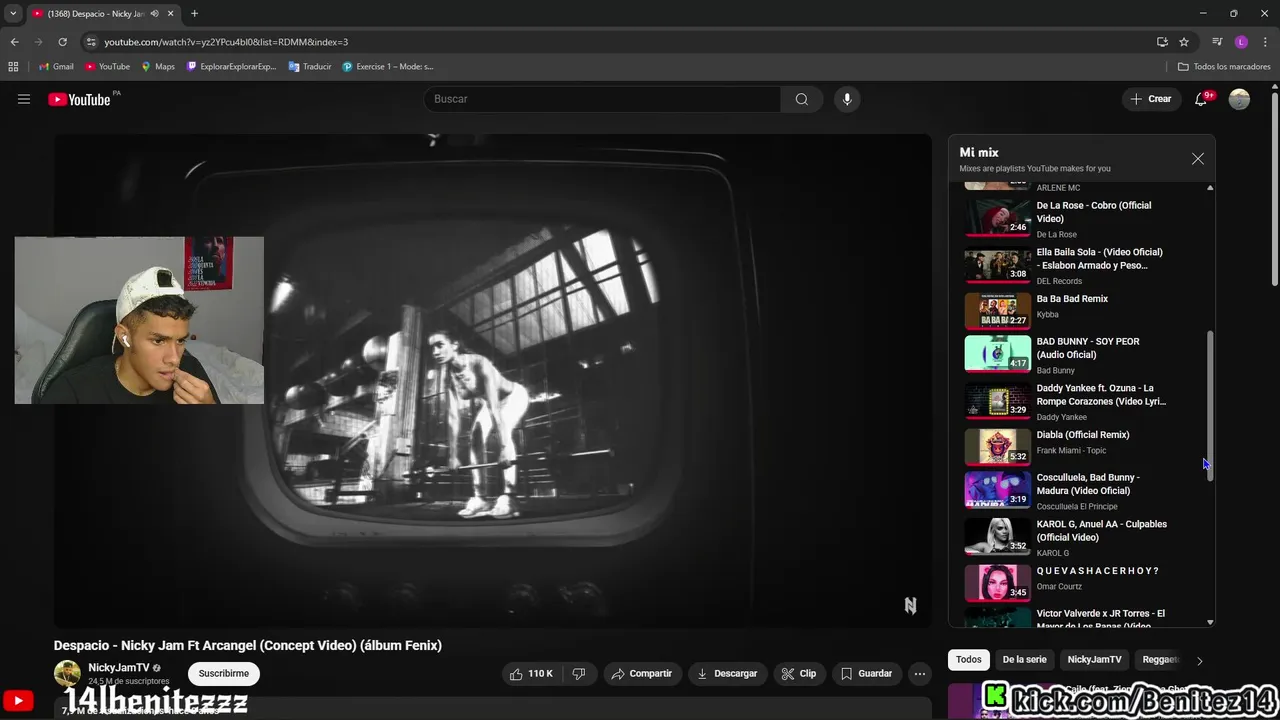
Task: Close the Mi mix playlist panel
Action: pyautogui.click(x=1198, y=159)
